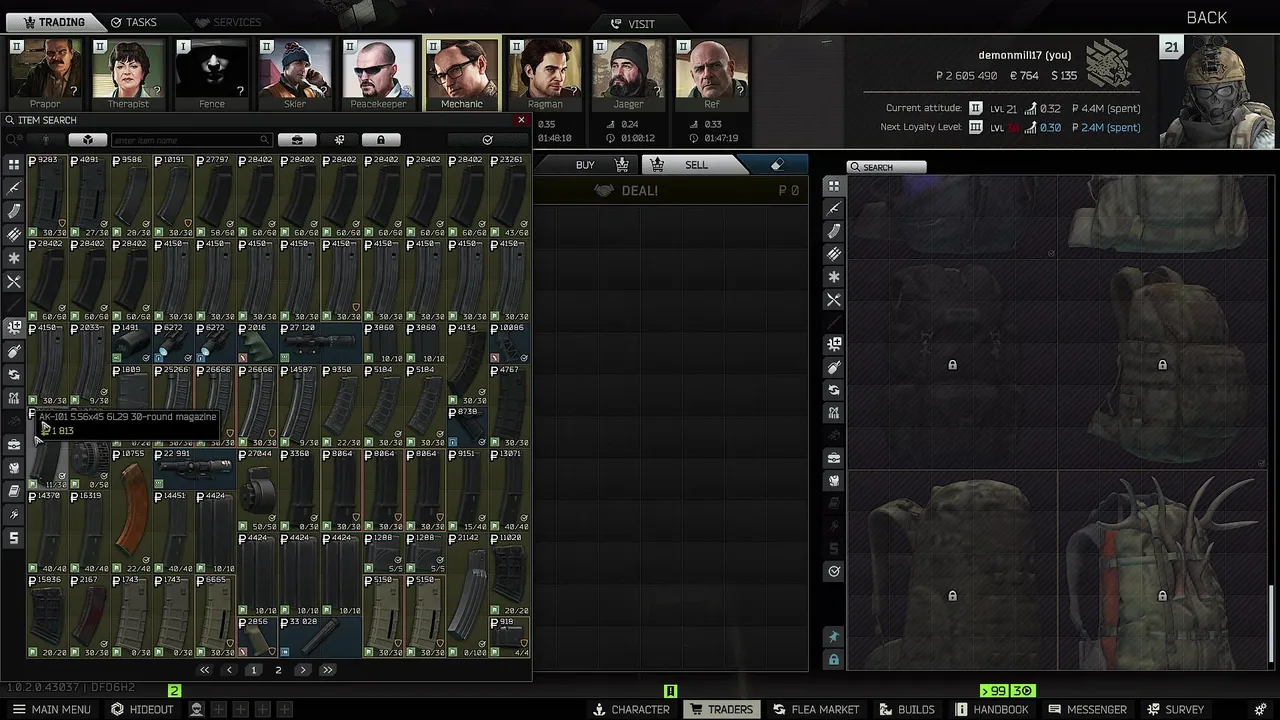Select trader Therapist portrait
The width and height of the screenshot is (1280, 720).
click(128, 74)
